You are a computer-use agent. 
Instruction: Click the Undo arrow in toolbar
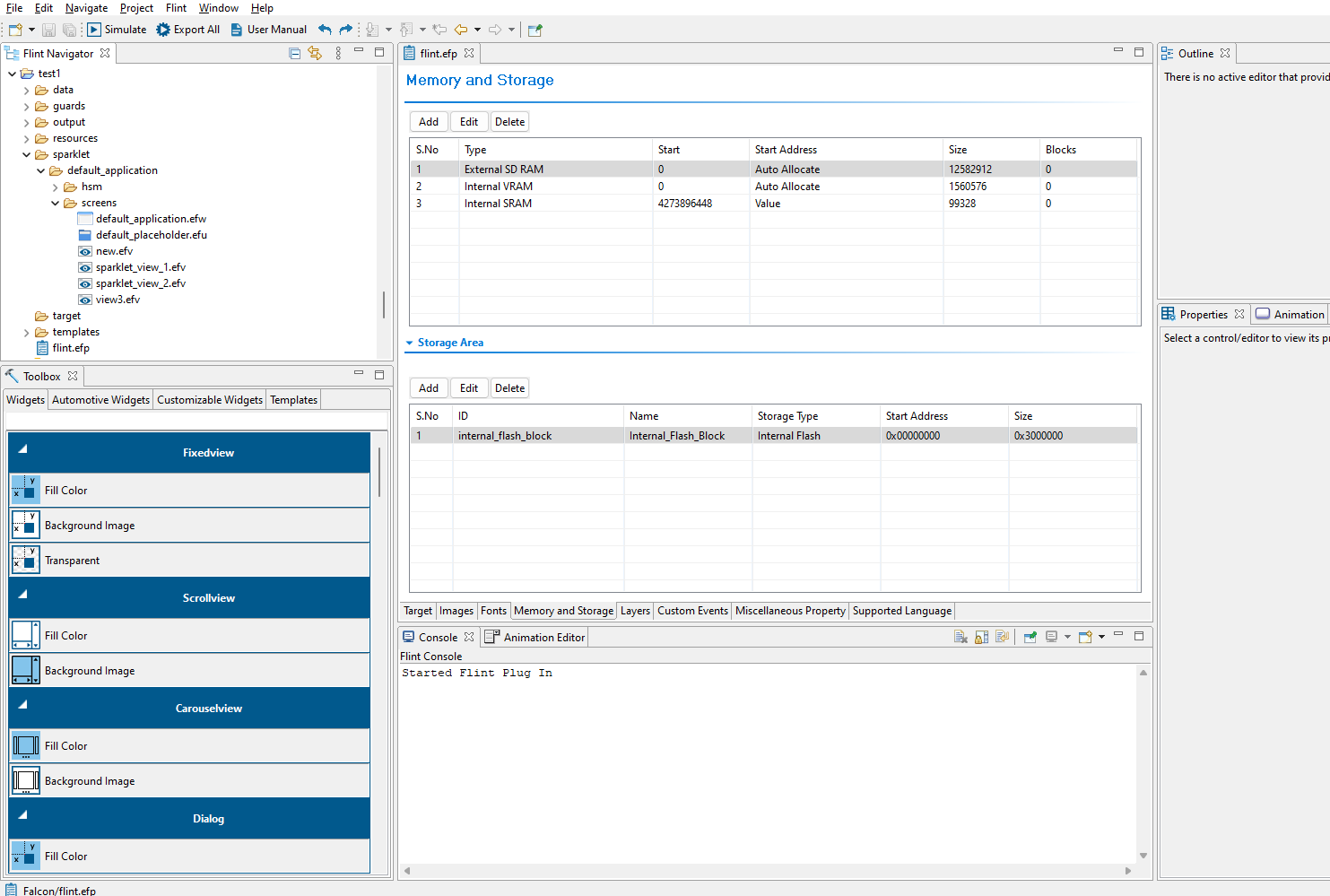pos(325,30)
